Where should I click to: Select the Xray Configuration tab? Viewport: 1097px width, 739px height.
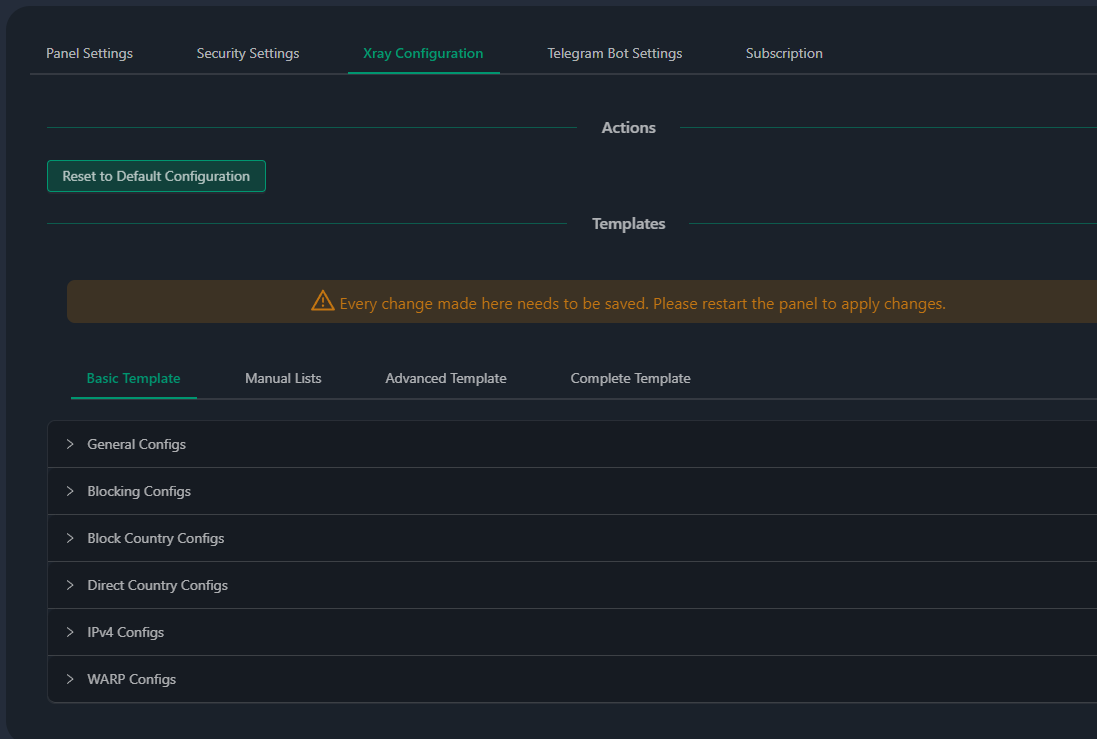pos(423,53)
